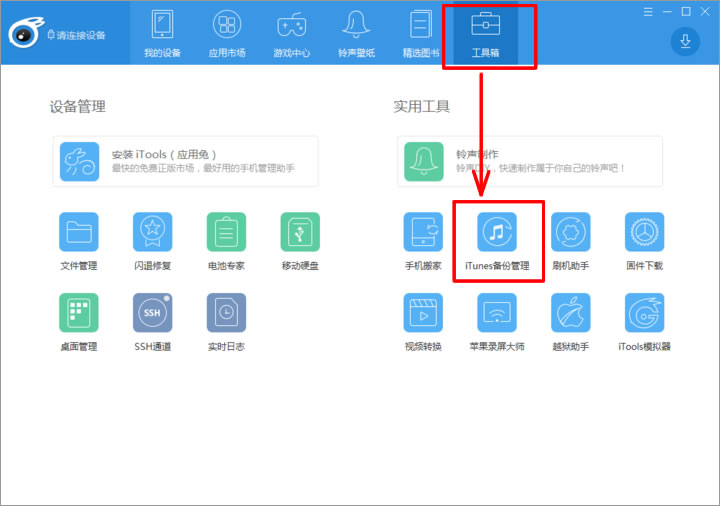Screen dimensions: 720x506
Task: Open the 刷机助手 flashing assistant
Action: tap(571, 232)
